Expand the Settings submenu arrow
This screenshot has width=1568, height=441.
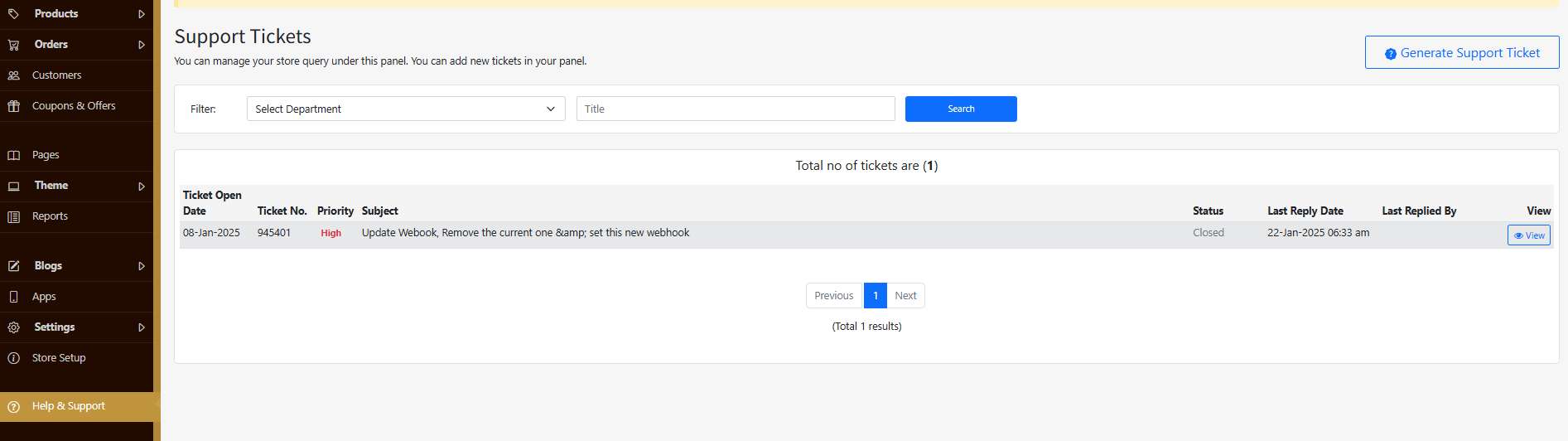(142, 327)
